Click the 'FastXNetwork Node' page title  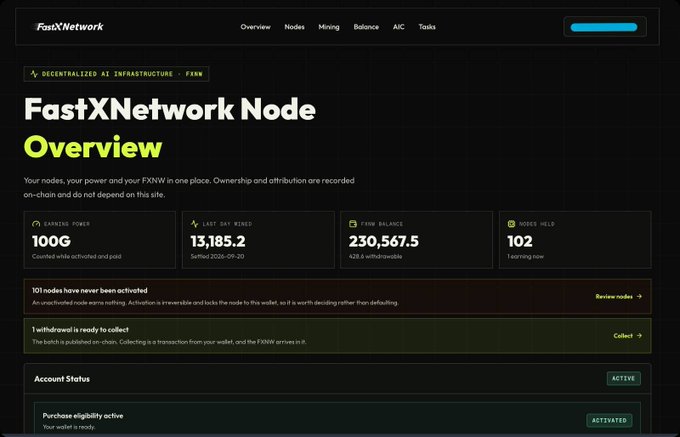[170, 109]
